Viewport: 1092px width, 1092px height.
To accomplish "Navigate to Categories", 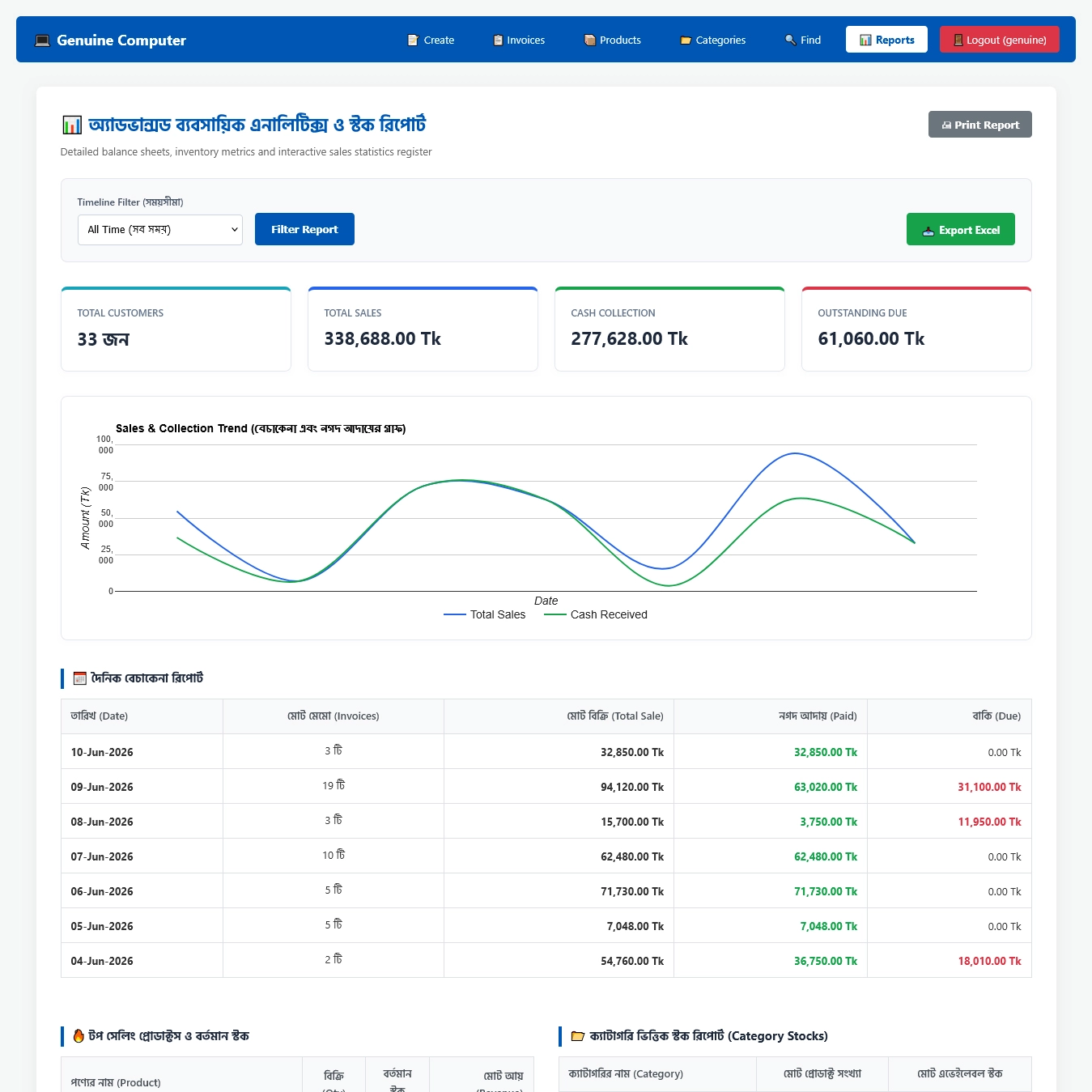I will coord(713,40).
